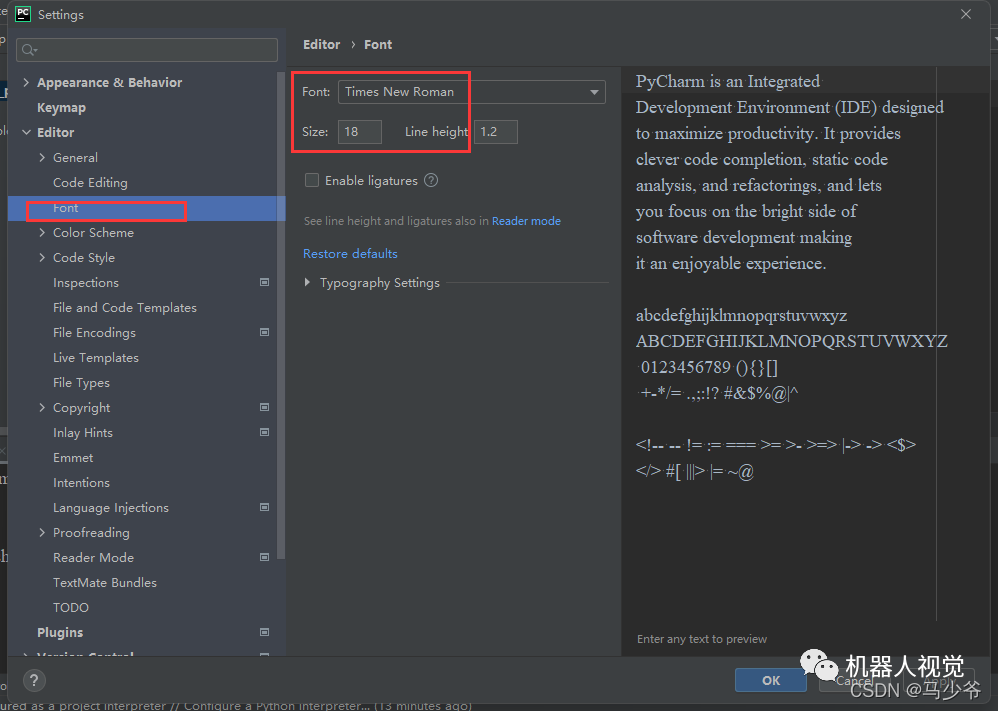Open the help tooltip next to Enable ligatures

431,180
